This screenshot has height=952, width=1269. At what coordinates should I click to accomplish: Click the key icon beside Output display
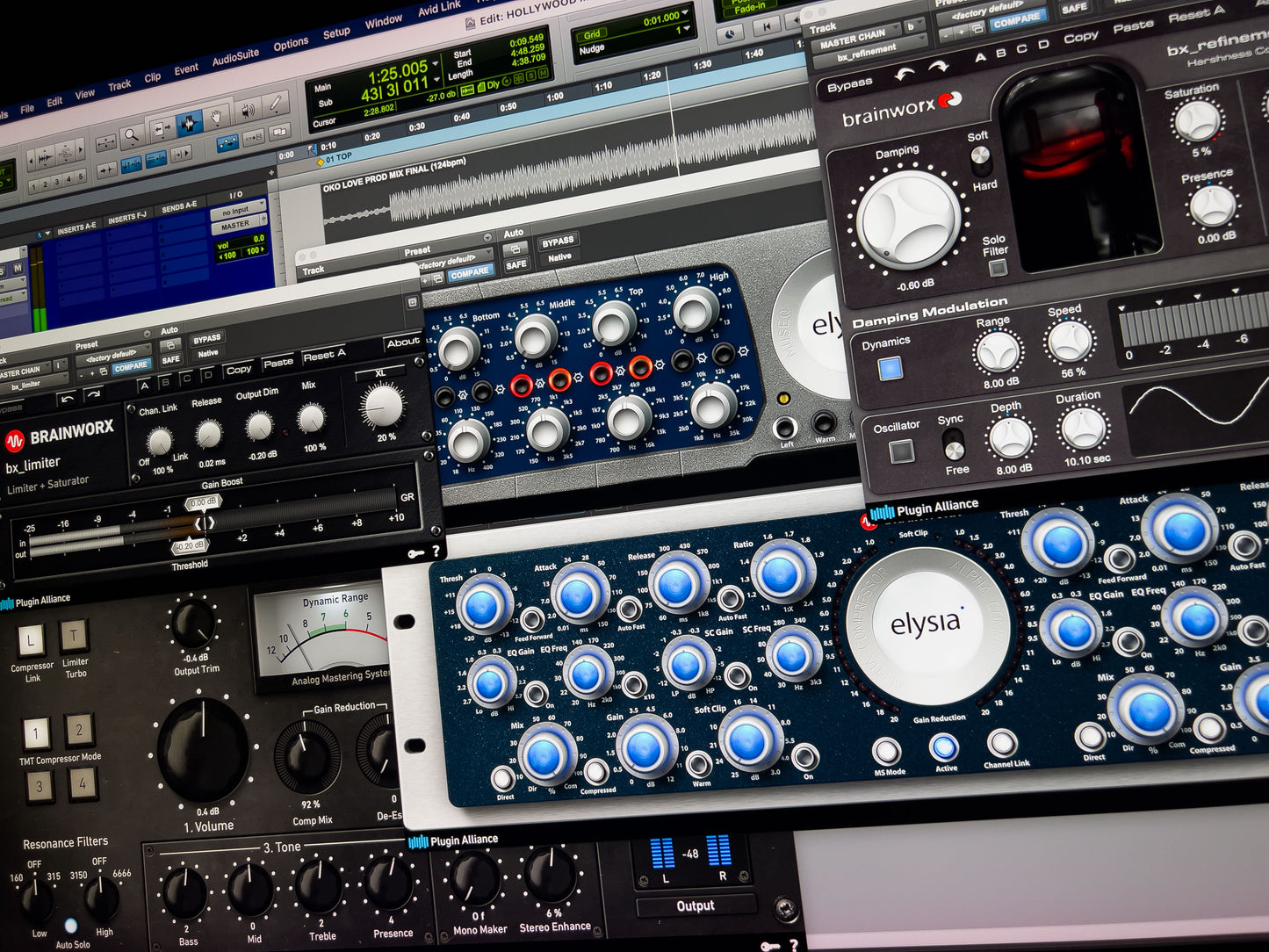click(769, 946)
